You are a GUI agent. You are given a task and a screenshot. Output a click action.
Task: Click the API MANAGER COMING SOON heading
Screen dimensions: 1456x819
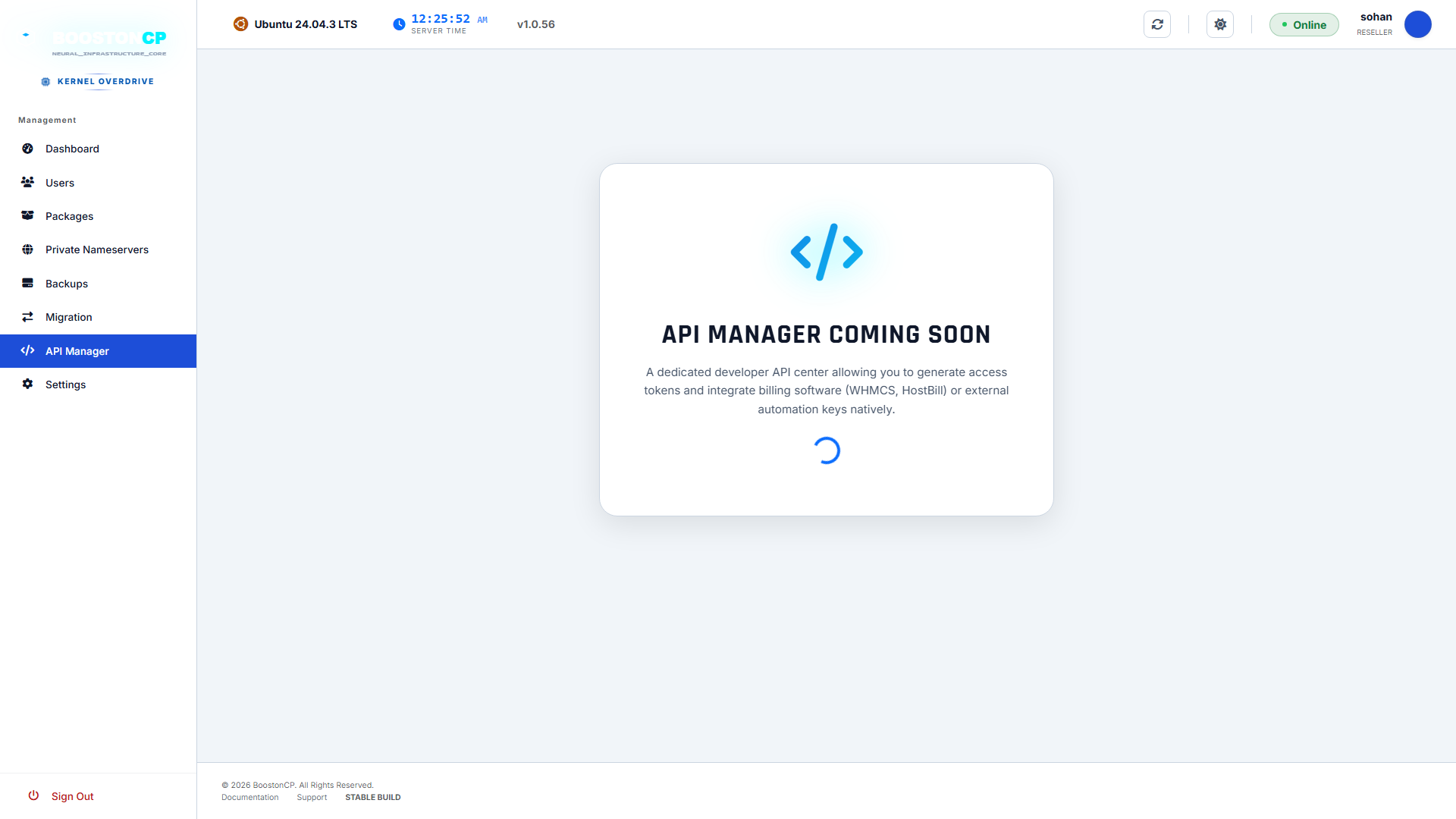827,334
